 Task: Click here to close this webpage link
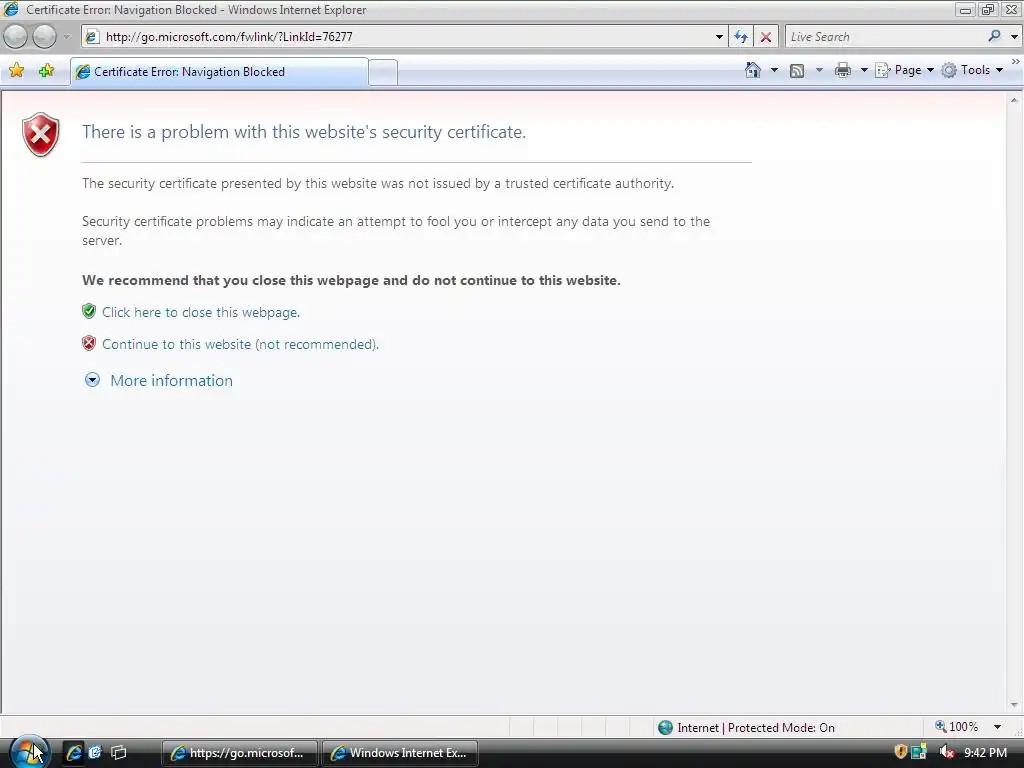click(x=200, y=312)
